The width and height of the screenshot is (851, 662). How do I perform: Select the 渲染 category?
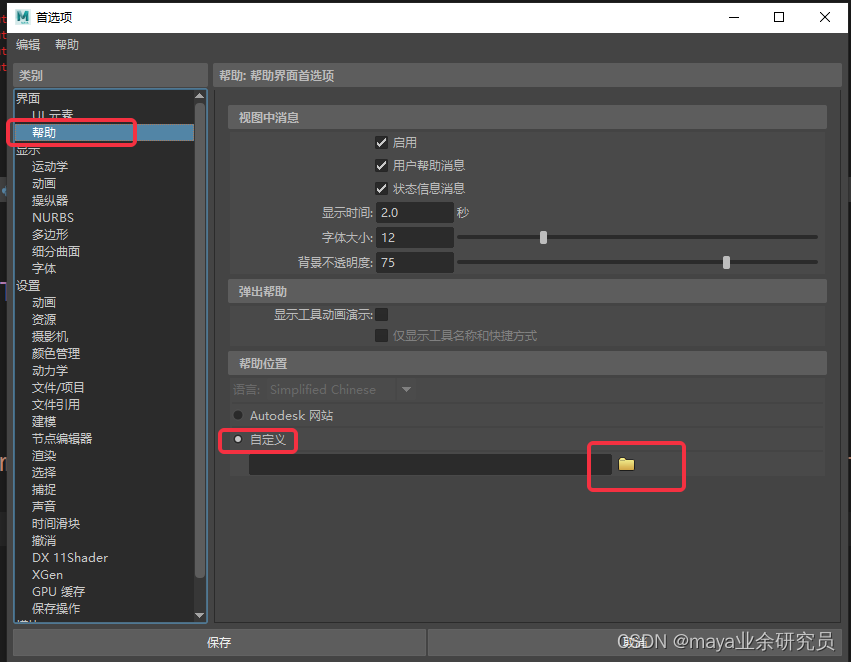point(44,455)
